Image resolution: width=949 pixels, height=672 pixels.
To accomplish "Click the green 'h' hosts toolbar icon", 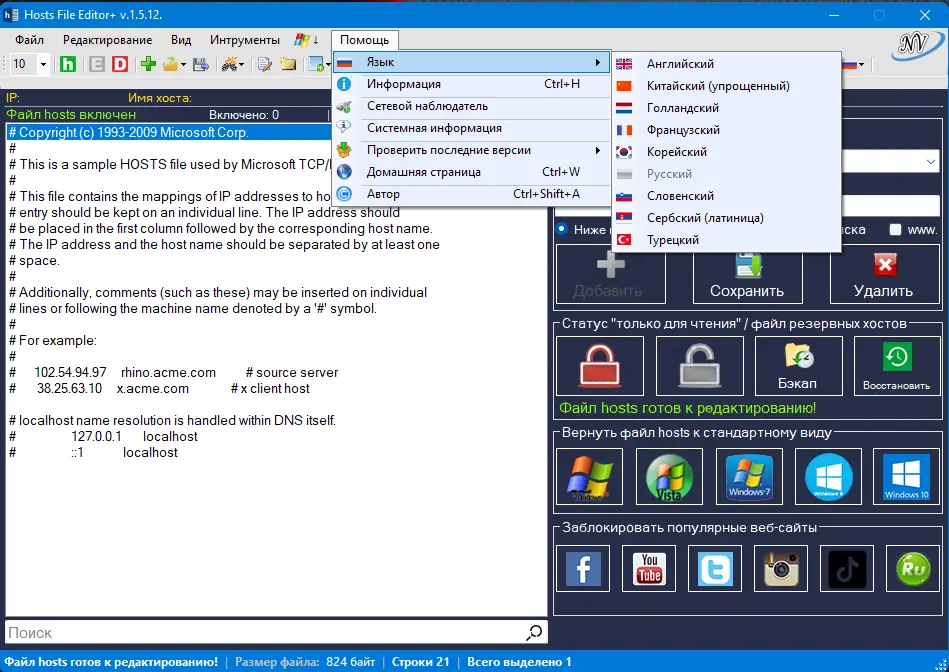I will coord(68,64).
